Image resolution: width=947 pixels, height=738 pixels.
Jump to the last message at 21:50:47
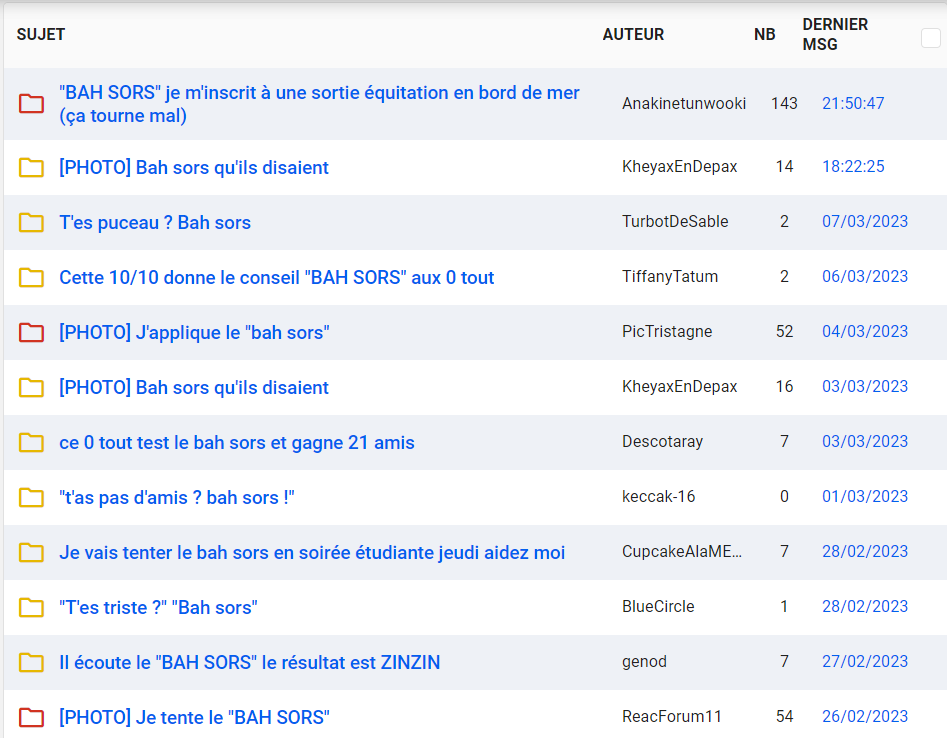pos(853,103)
